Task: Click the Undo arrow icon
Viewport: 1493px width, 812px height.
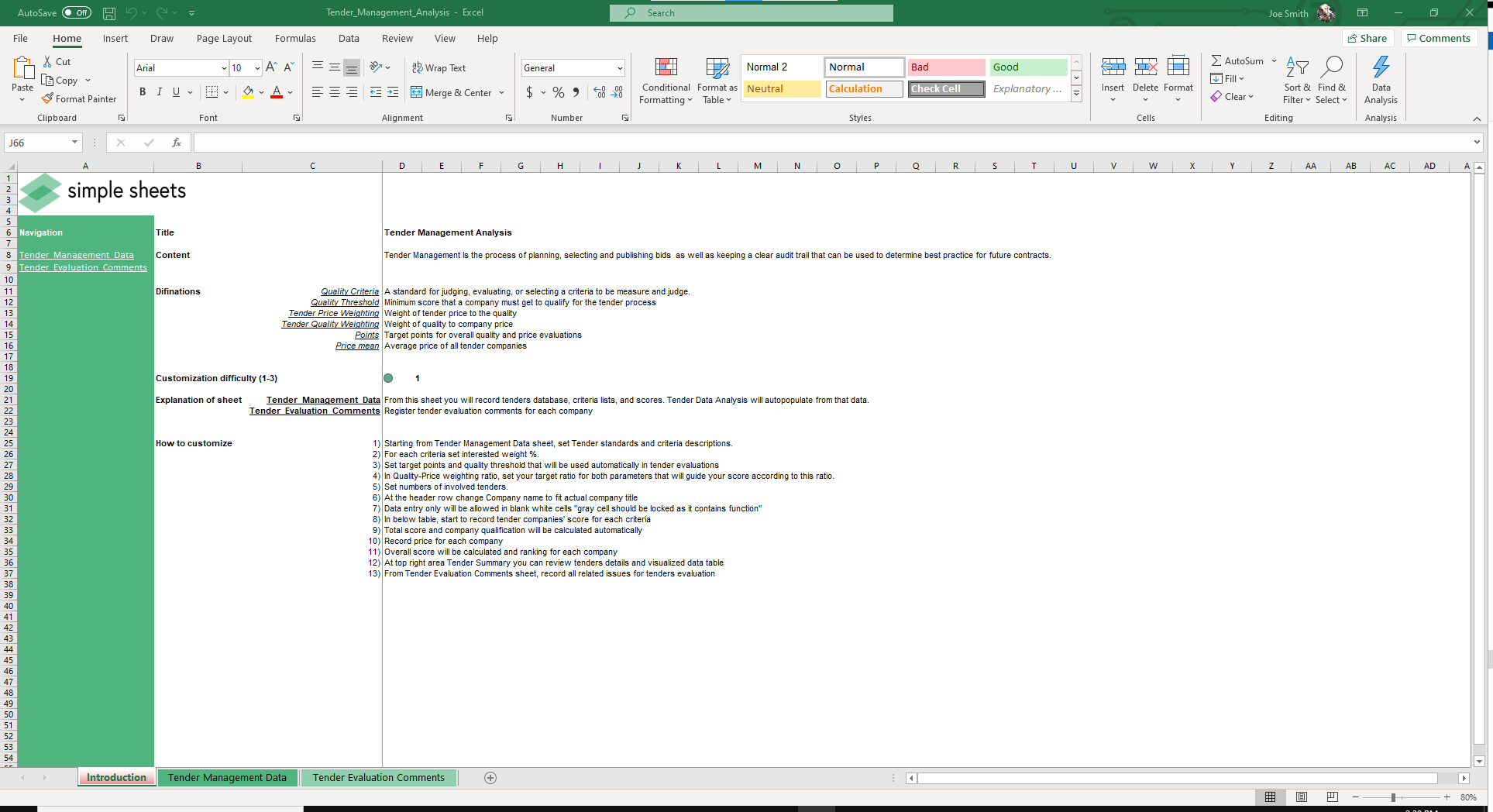Action: tap(131, 13)
